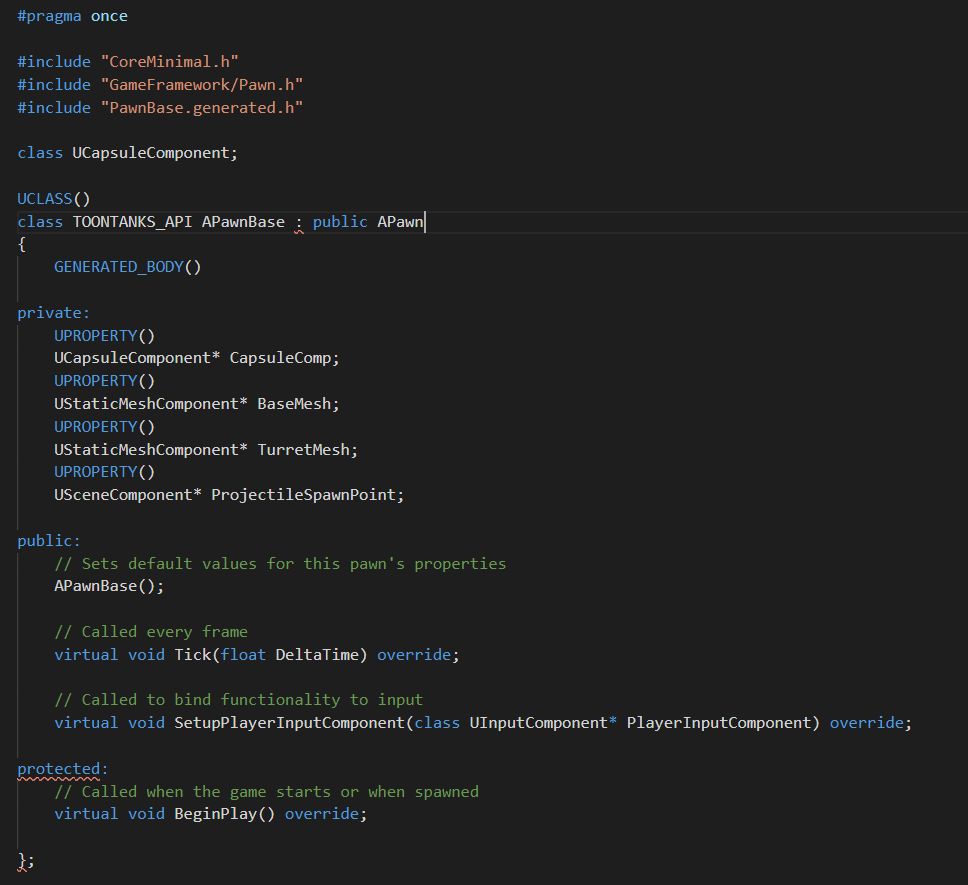Click the UCLASS() macro
The width and height of the screenshot is (968, 885).
click(x=53, y=198)
